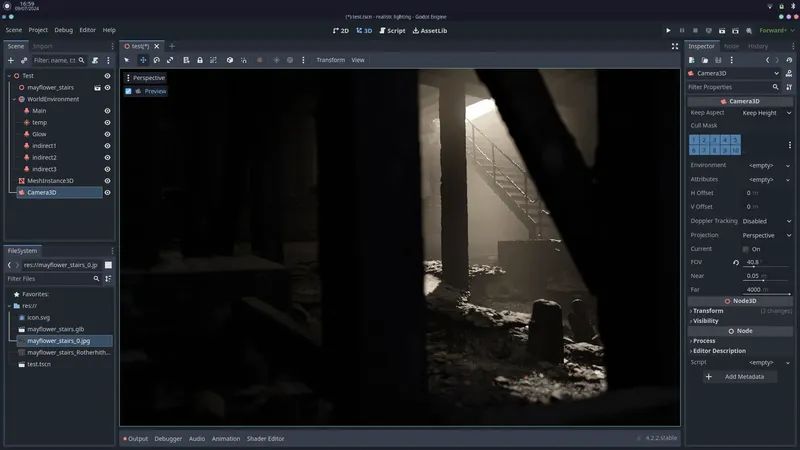Adjust the FOV slider
The width and height of the screenshot is (800, 450).
[x=767, y=266]
